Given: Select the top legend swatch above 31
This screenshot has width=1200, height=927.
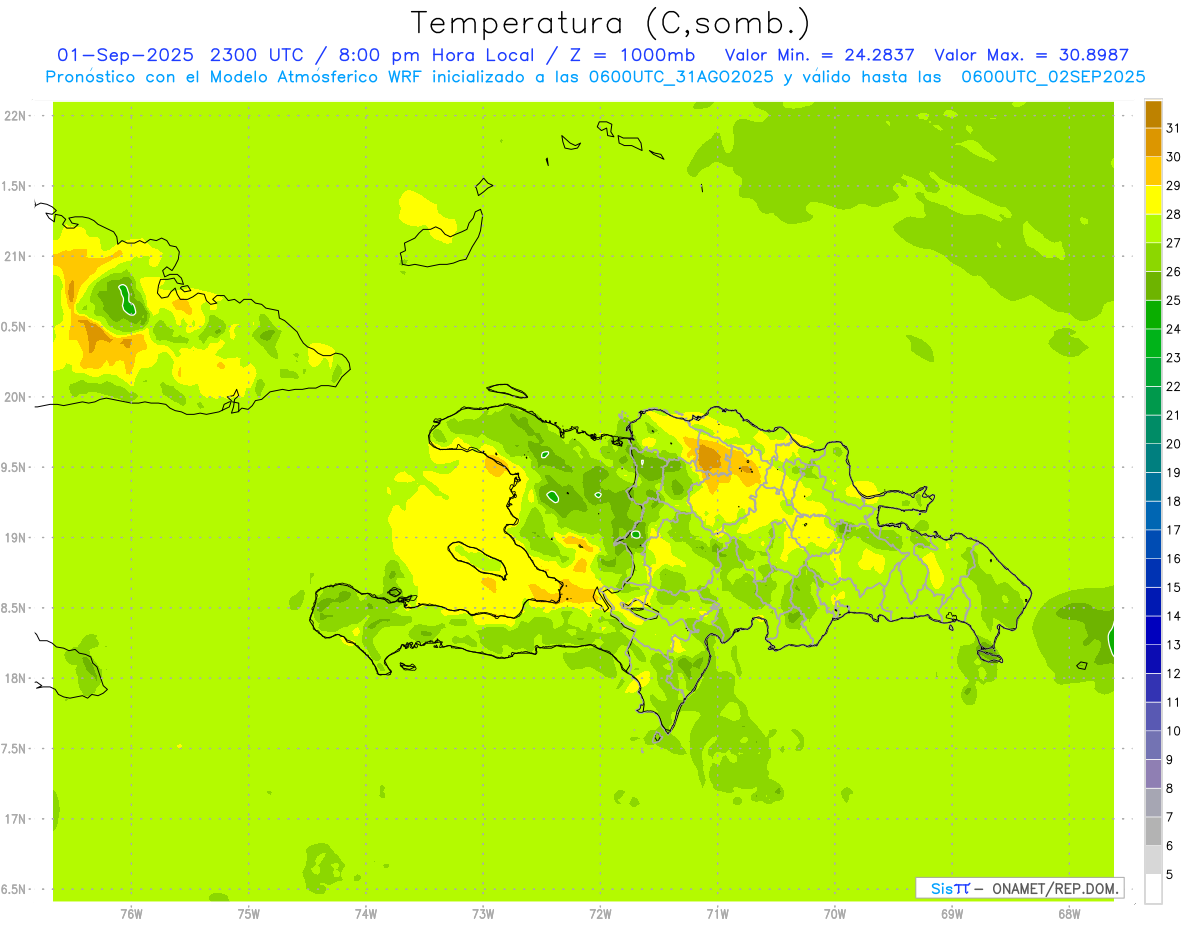Looking at the screenshot, I should click(1153, 114).
